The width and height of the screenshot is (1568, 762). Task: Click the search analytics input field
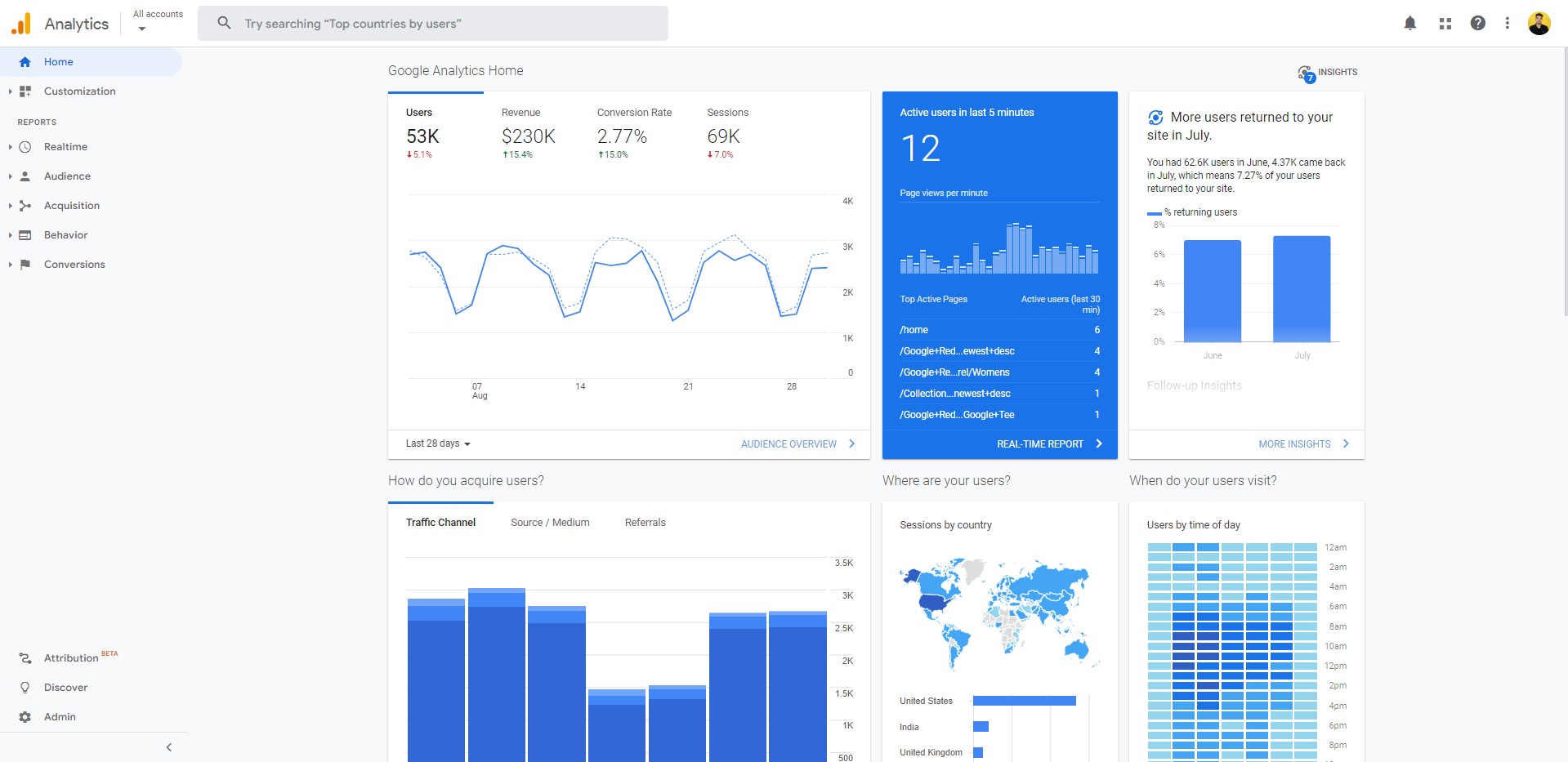click(433, 23)
